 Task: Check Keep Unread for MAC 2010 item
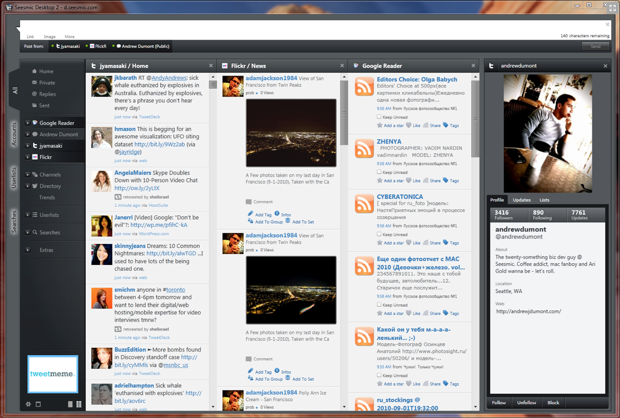(x=379, y=305)
